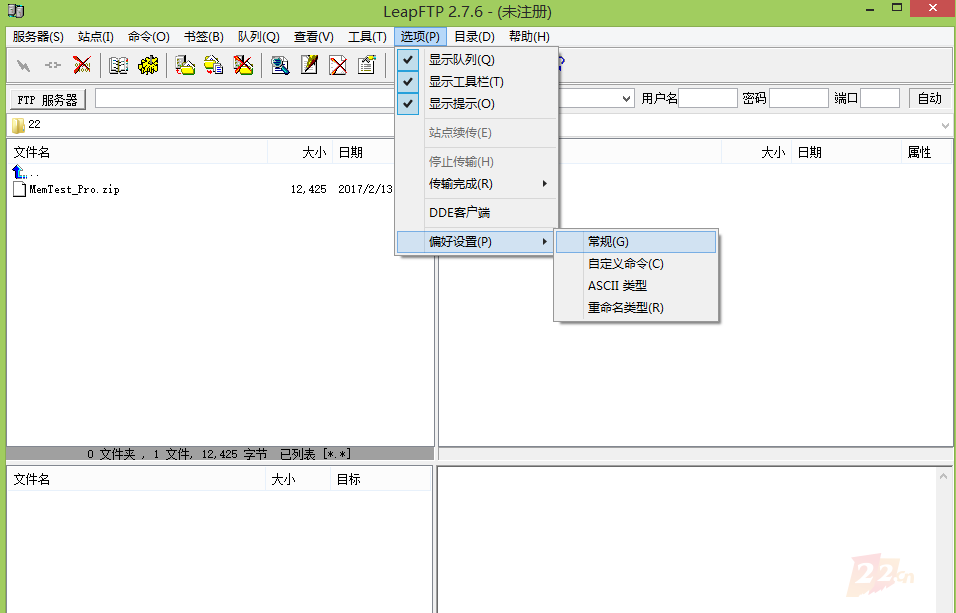Select 自定义命令(C) from the submenu
956x613 pixels.
point(636,263)
